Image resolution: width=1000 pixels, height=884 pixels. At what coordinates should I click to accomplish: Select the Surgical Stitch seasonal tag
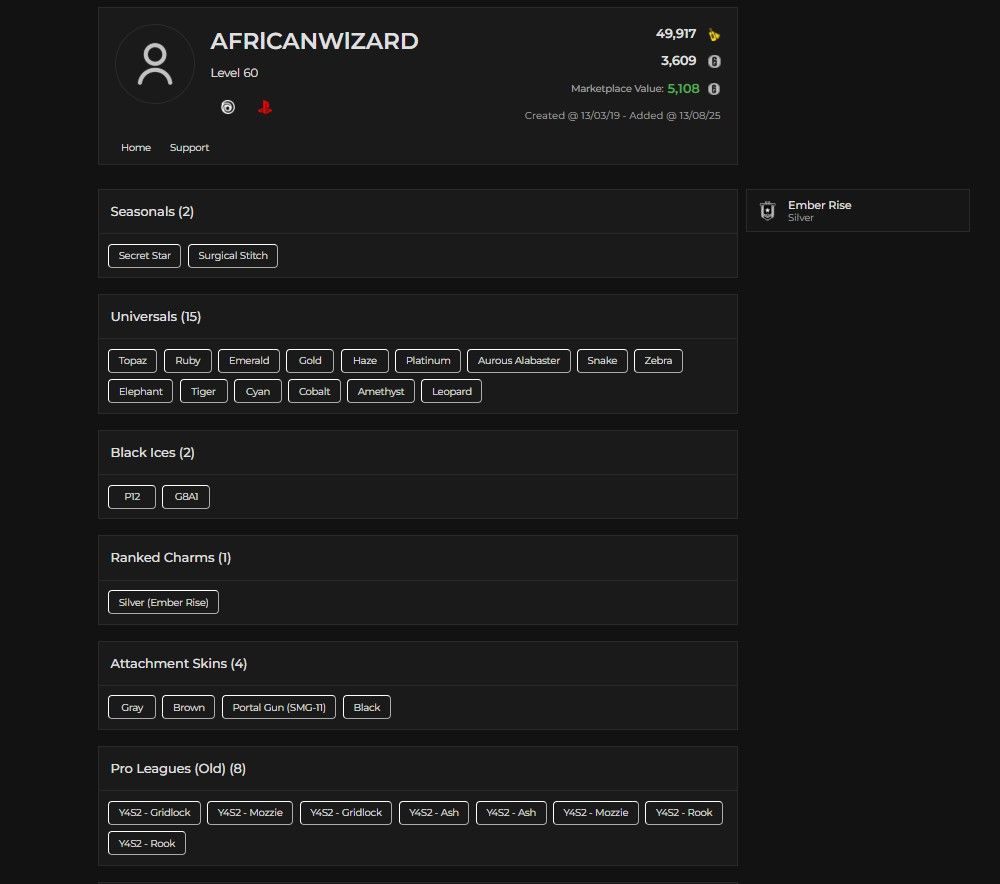coord(233,256)
